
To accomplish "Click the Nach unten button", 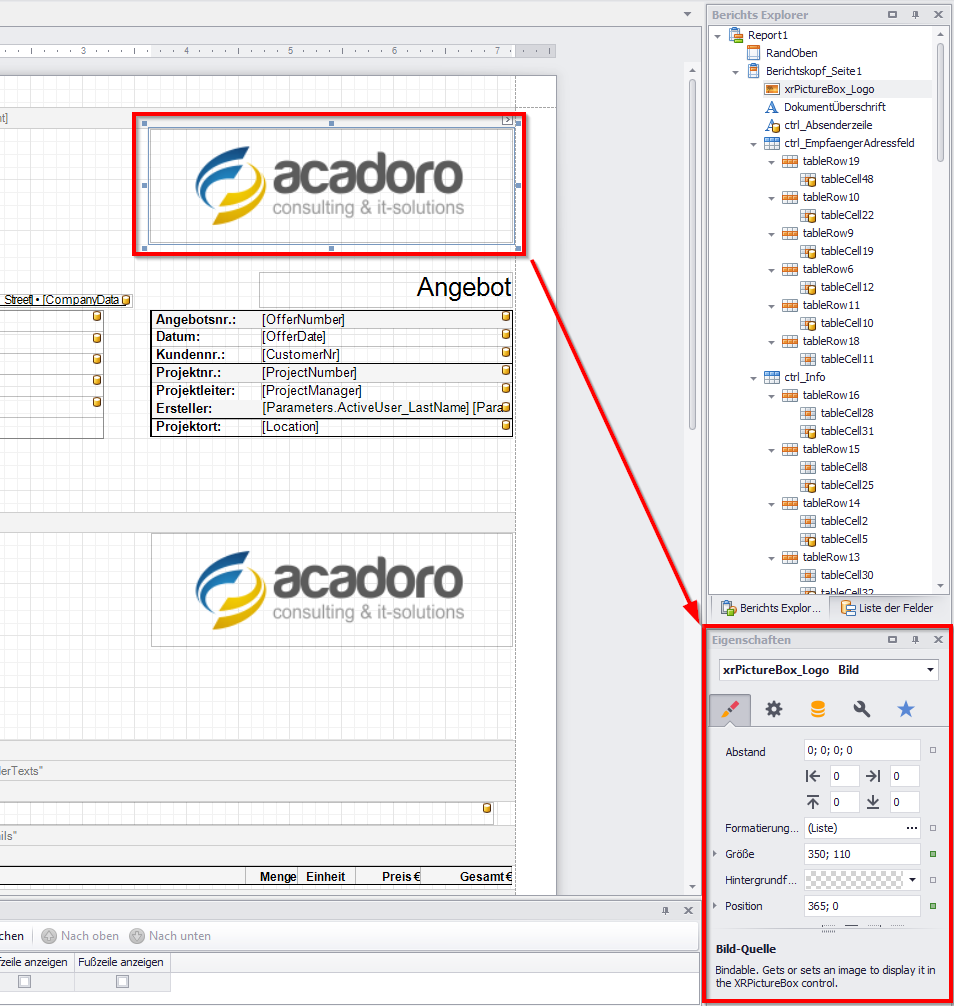I will tap(170, 936).
